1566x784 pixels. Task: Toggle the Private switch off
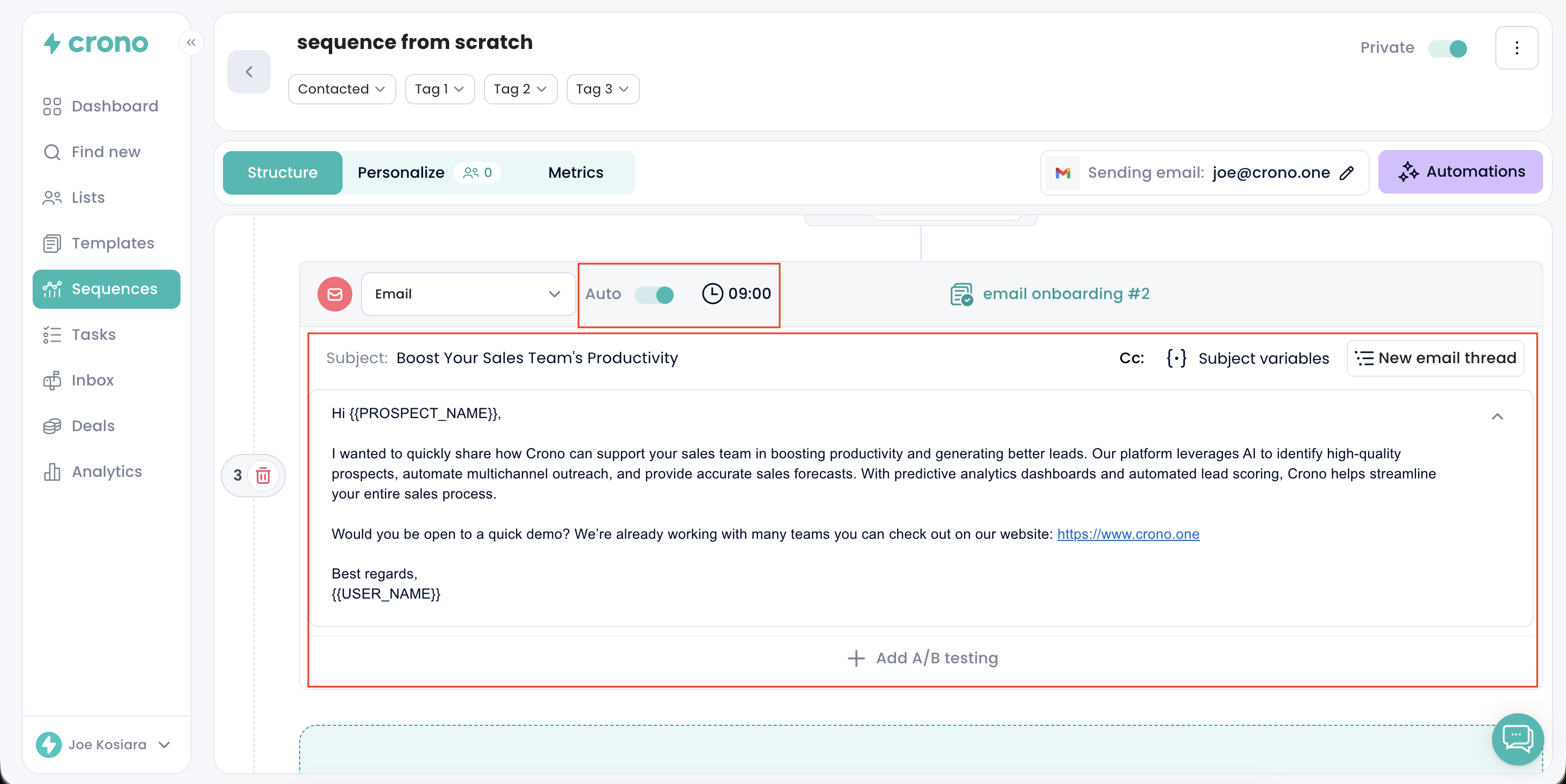point(1447,48)
